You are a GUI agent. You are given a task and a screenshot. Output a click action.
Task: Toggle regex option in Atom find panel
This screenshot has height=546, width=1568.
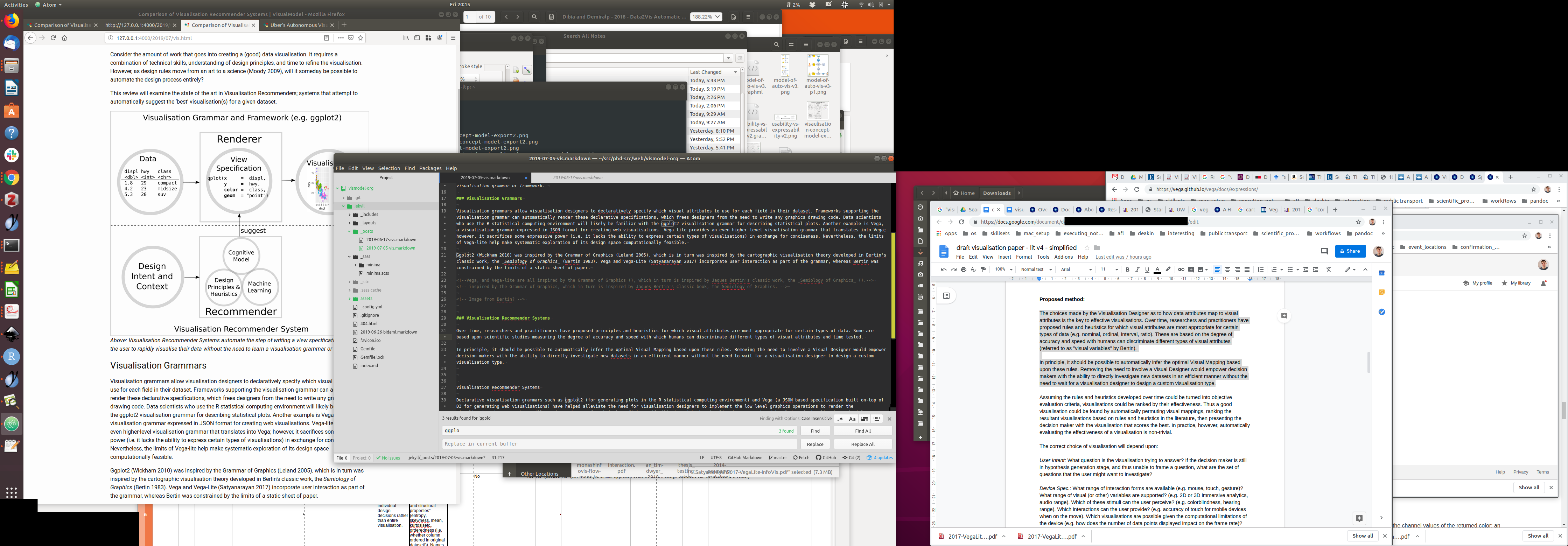840,419
